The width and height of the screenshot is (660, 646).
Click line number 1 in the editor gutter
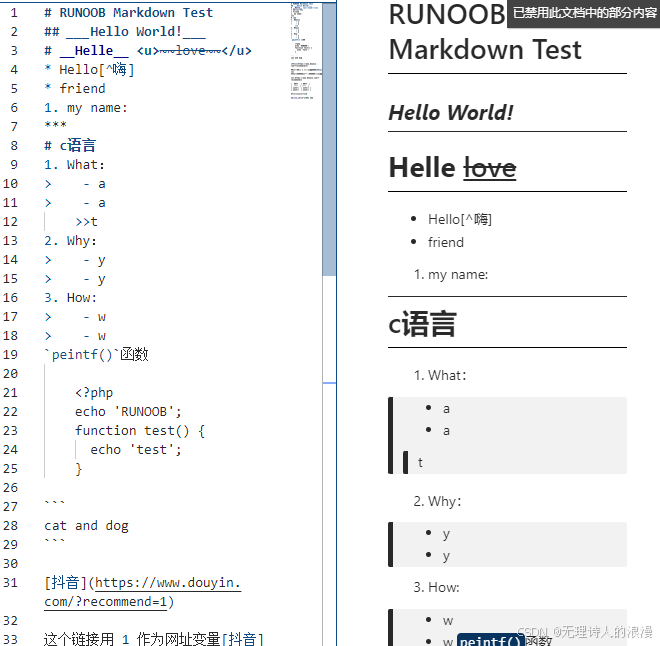(x=14, y=13)
